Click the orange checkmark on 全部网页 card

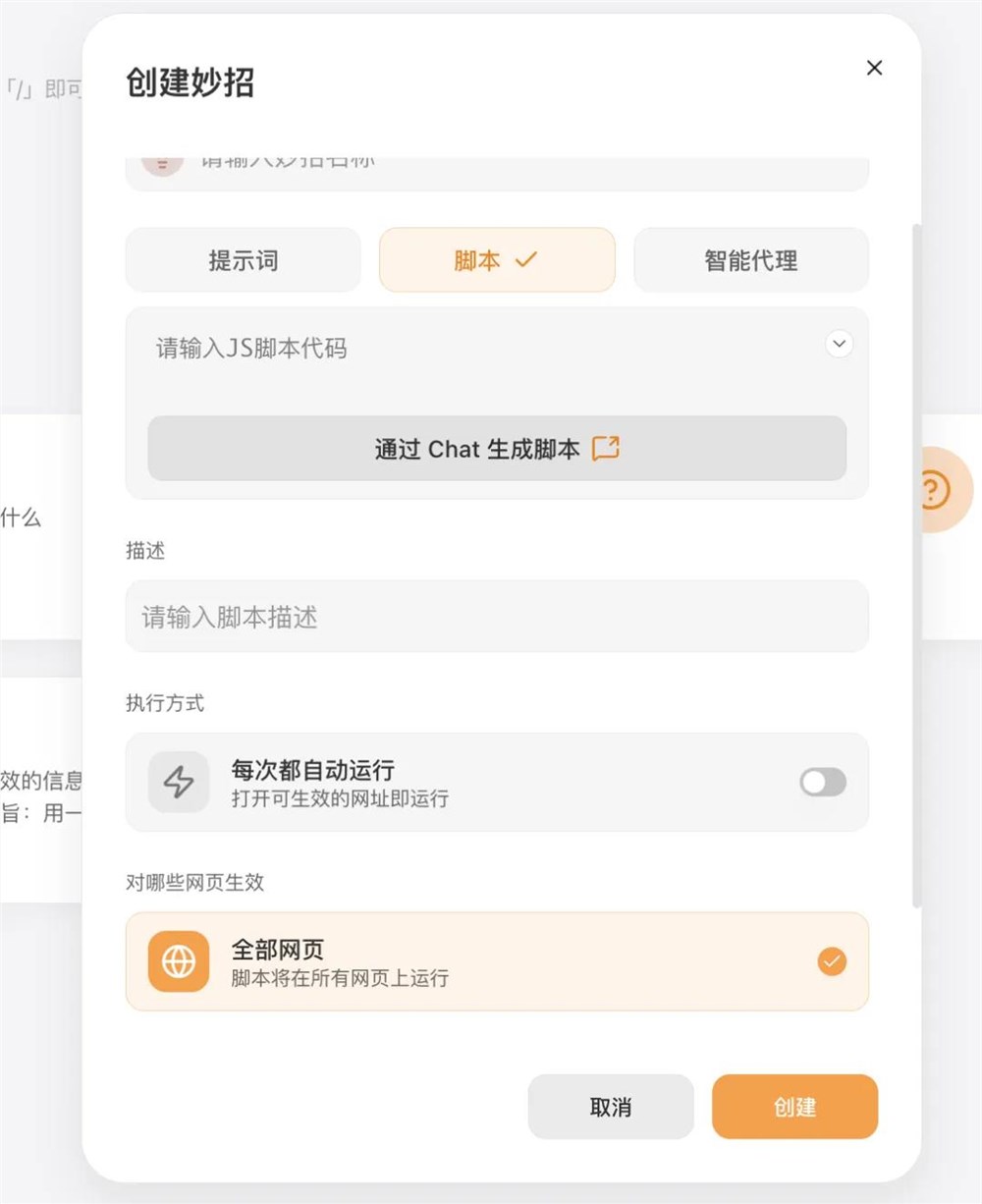pos(832,961)
